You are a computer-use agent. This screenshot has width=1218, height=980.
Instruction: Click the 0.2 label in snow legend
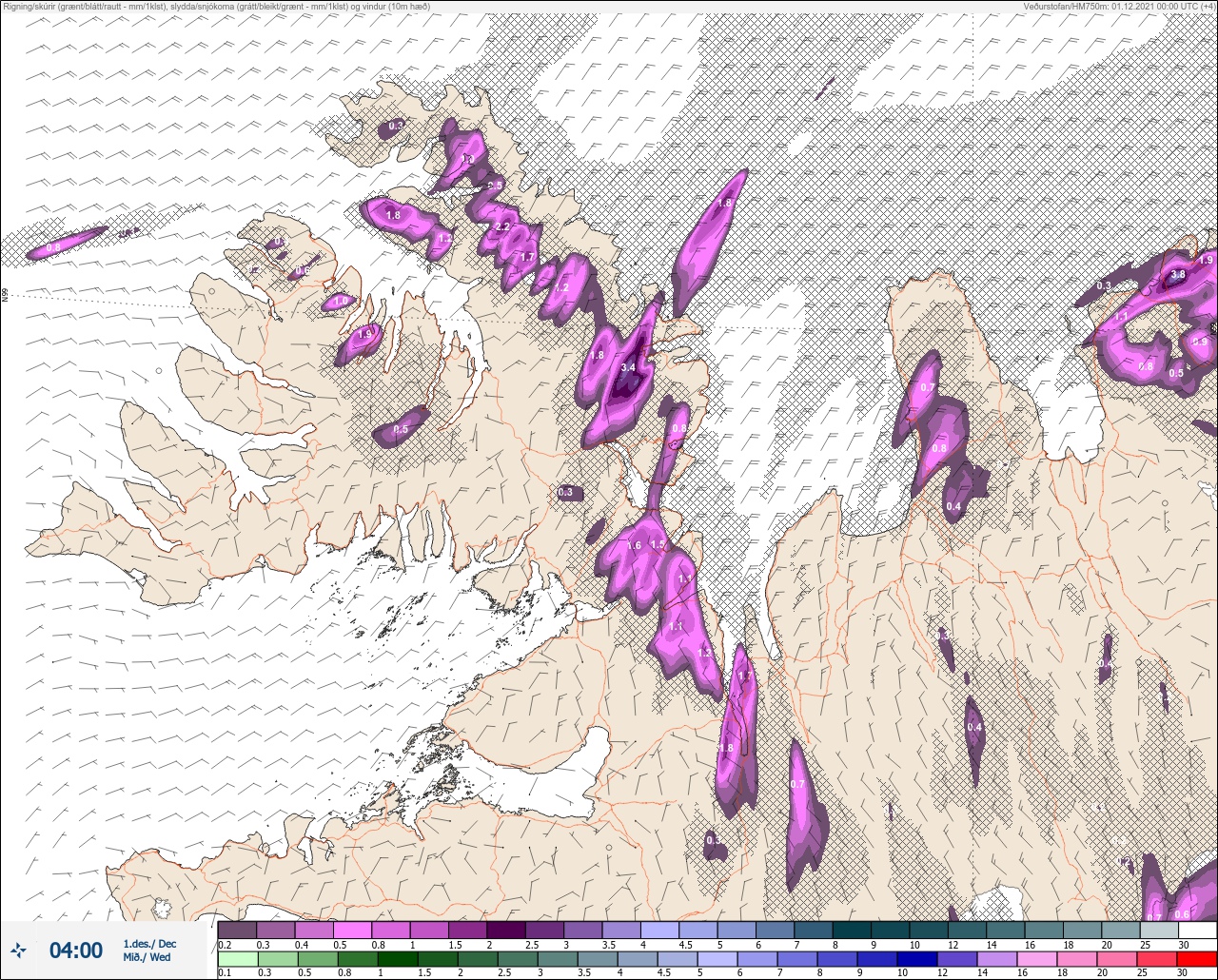(x=225, y=944)
